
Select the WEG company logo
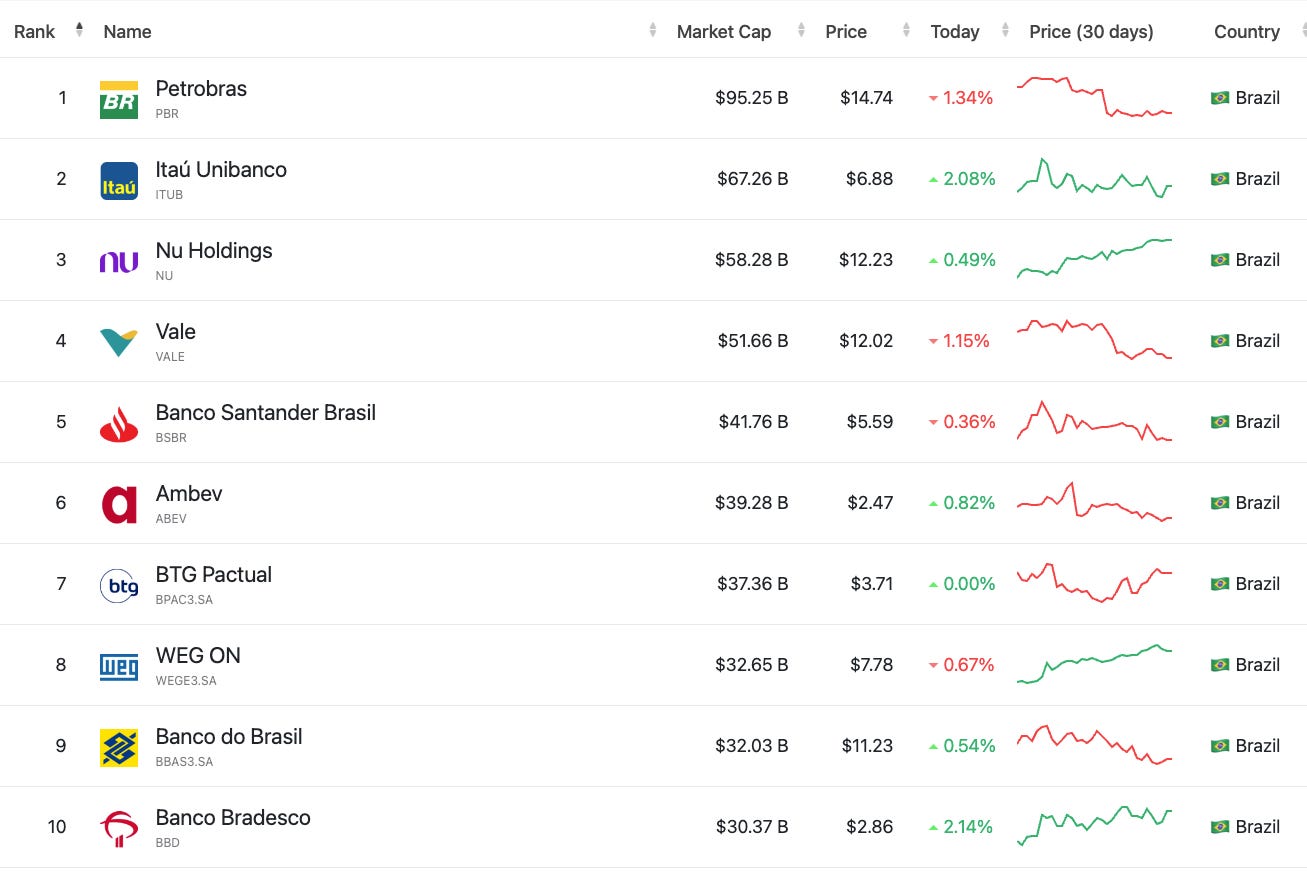(118, 665)
